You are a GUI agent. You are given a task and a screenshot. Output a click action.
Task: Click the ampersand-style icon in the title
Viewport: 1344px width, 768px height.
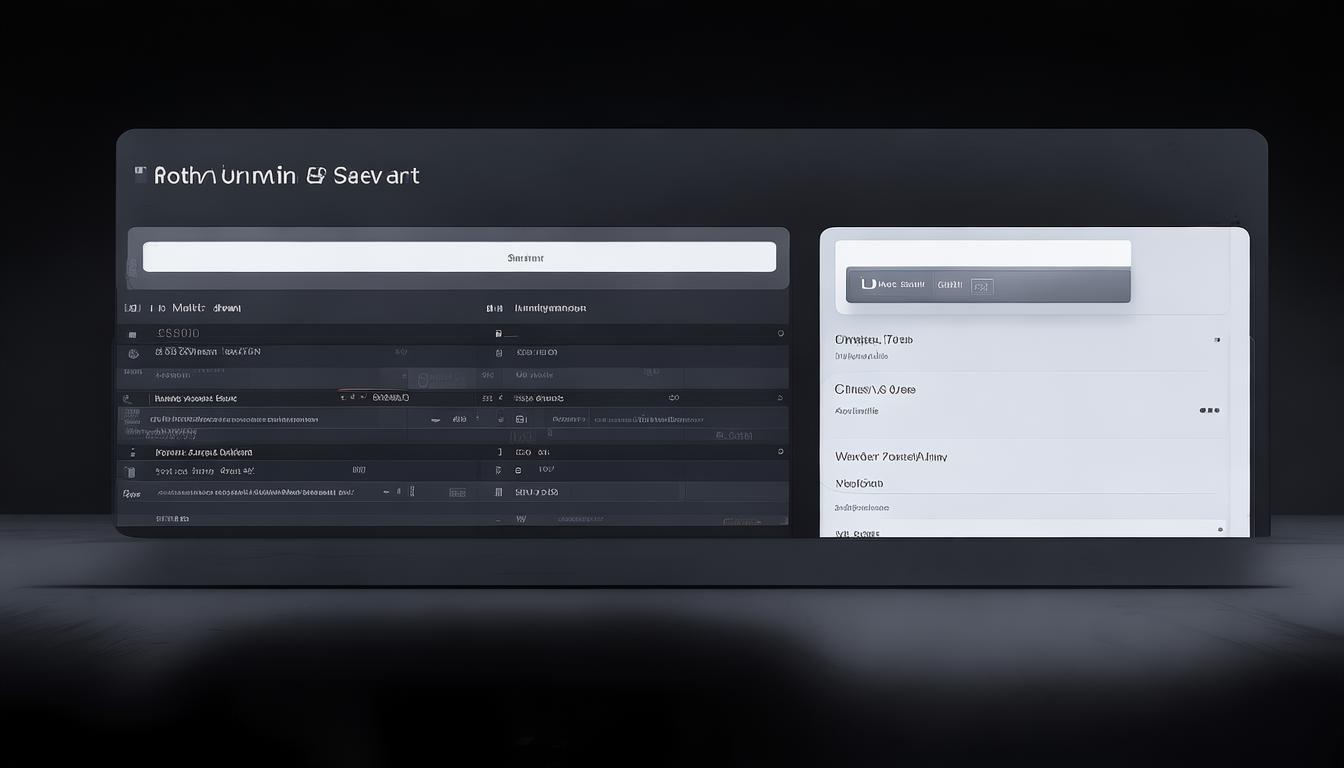315,175
